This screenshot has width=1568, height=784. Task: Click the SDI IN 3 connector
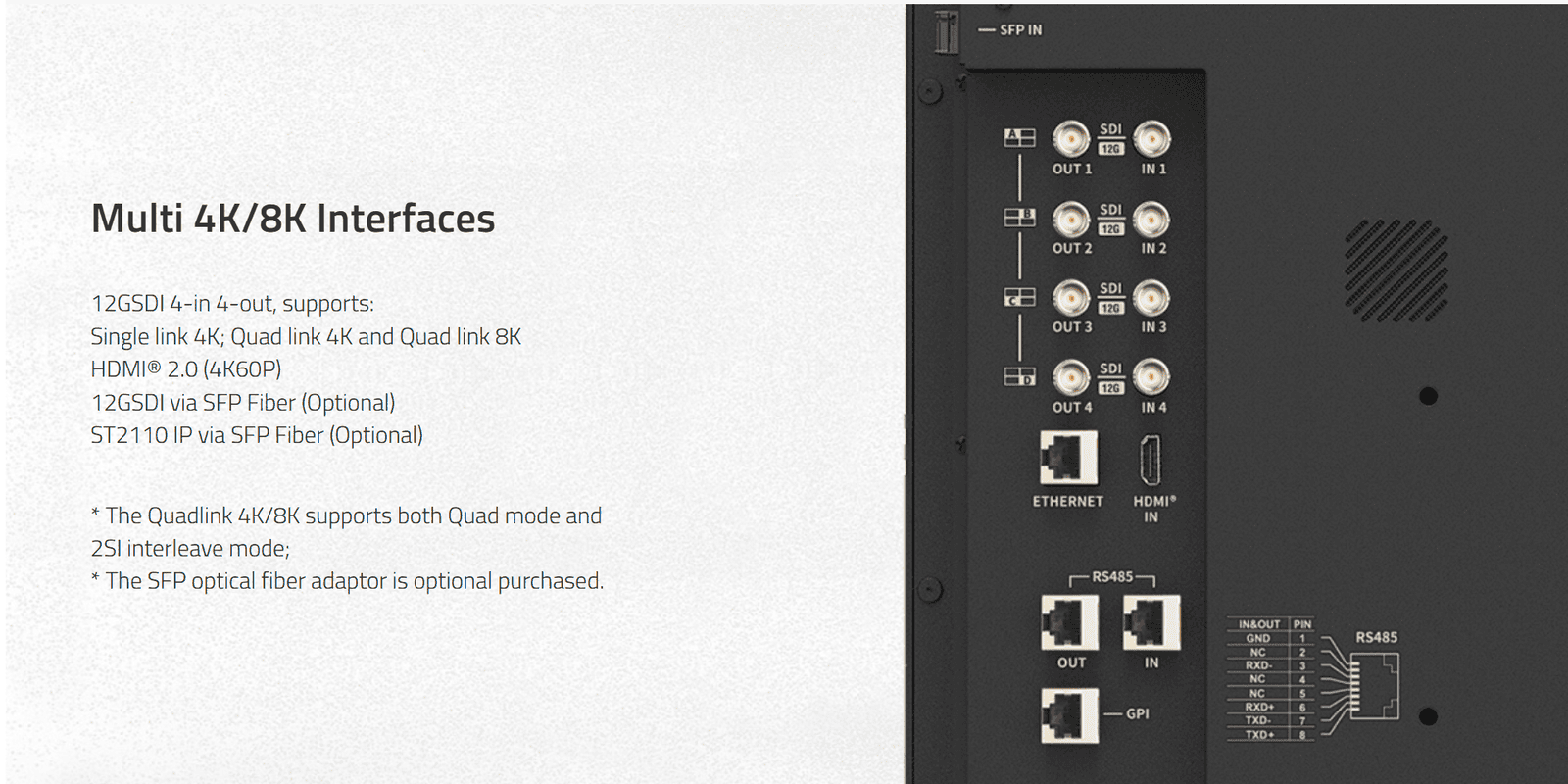(x=1151, y=298)
